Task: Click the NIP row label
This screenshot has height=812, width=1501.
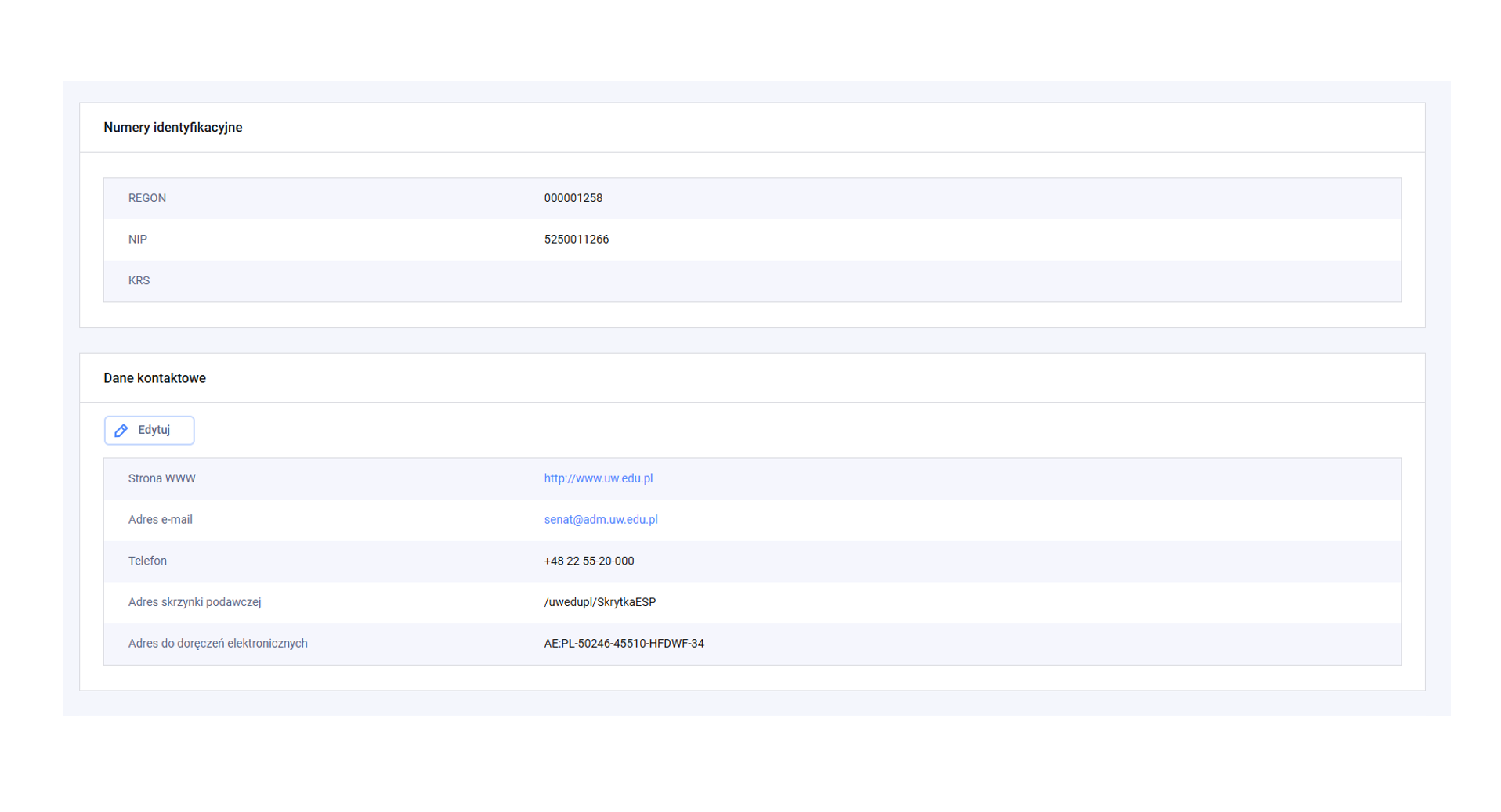Action: tap(138, 240)
